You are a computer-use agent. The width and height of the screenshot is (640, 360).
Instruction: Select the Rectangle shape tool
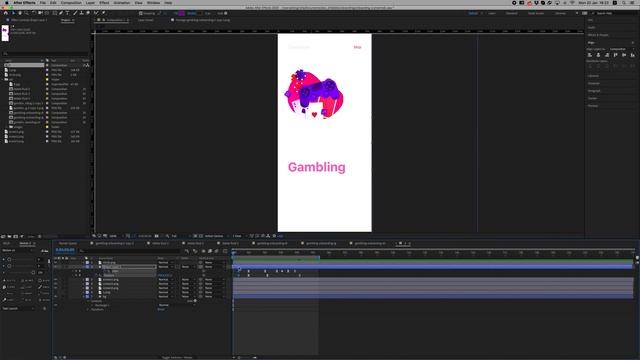click(55, 13)
